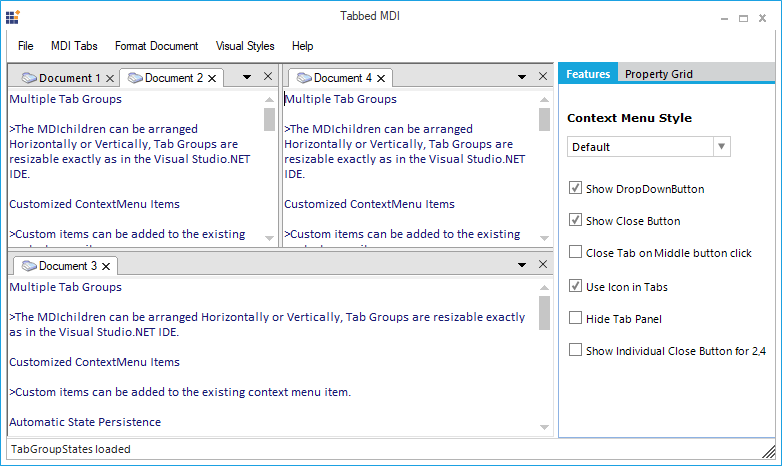Click the scrollbar thumb in the Document 2 pane
The image size is (782, 466).
click(x=269, y=120)
